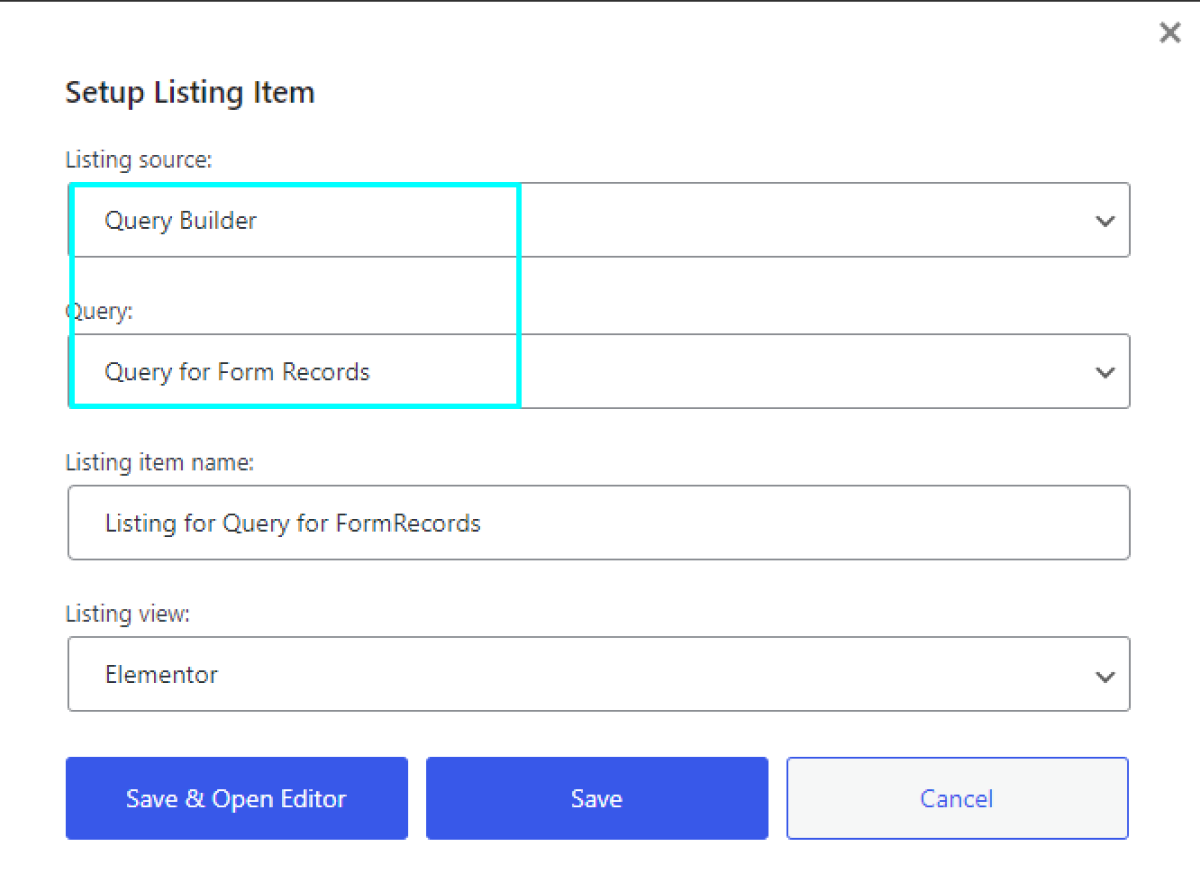Select the Query for Form Records value
The image size is (1200, 892).
coord(237,371)
